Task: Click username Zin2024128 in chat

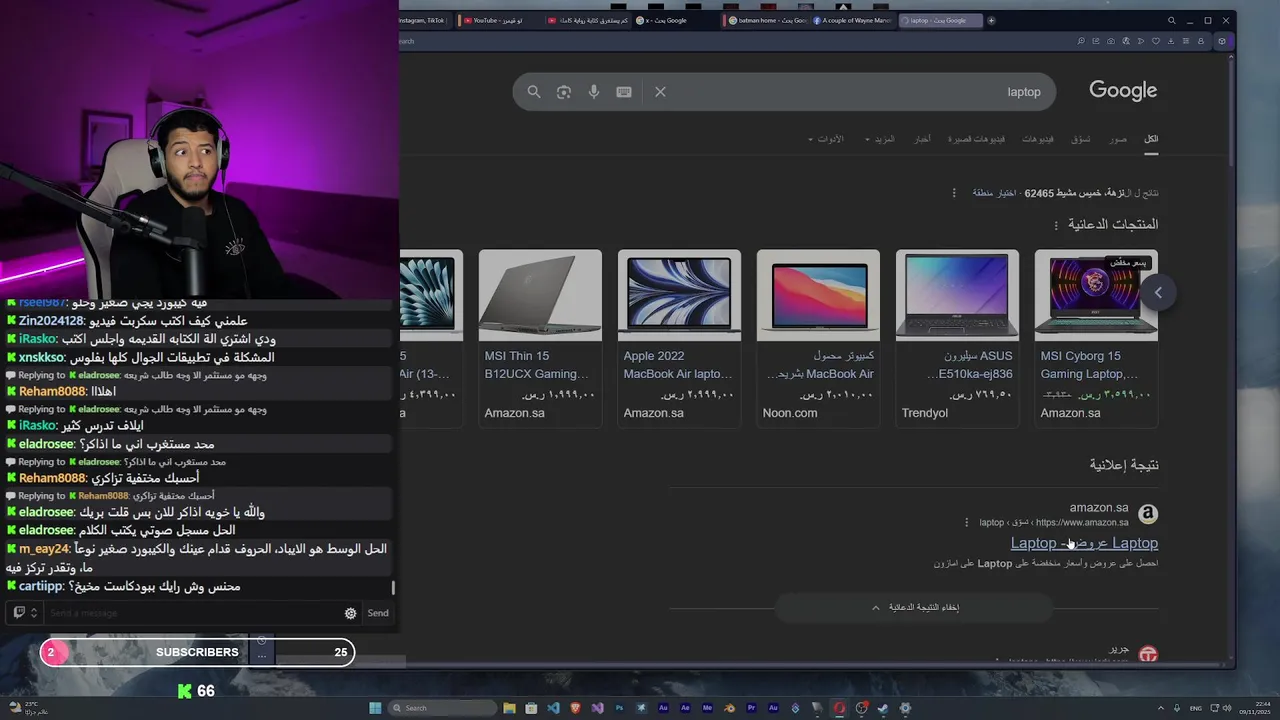Action: click(51, 321)
